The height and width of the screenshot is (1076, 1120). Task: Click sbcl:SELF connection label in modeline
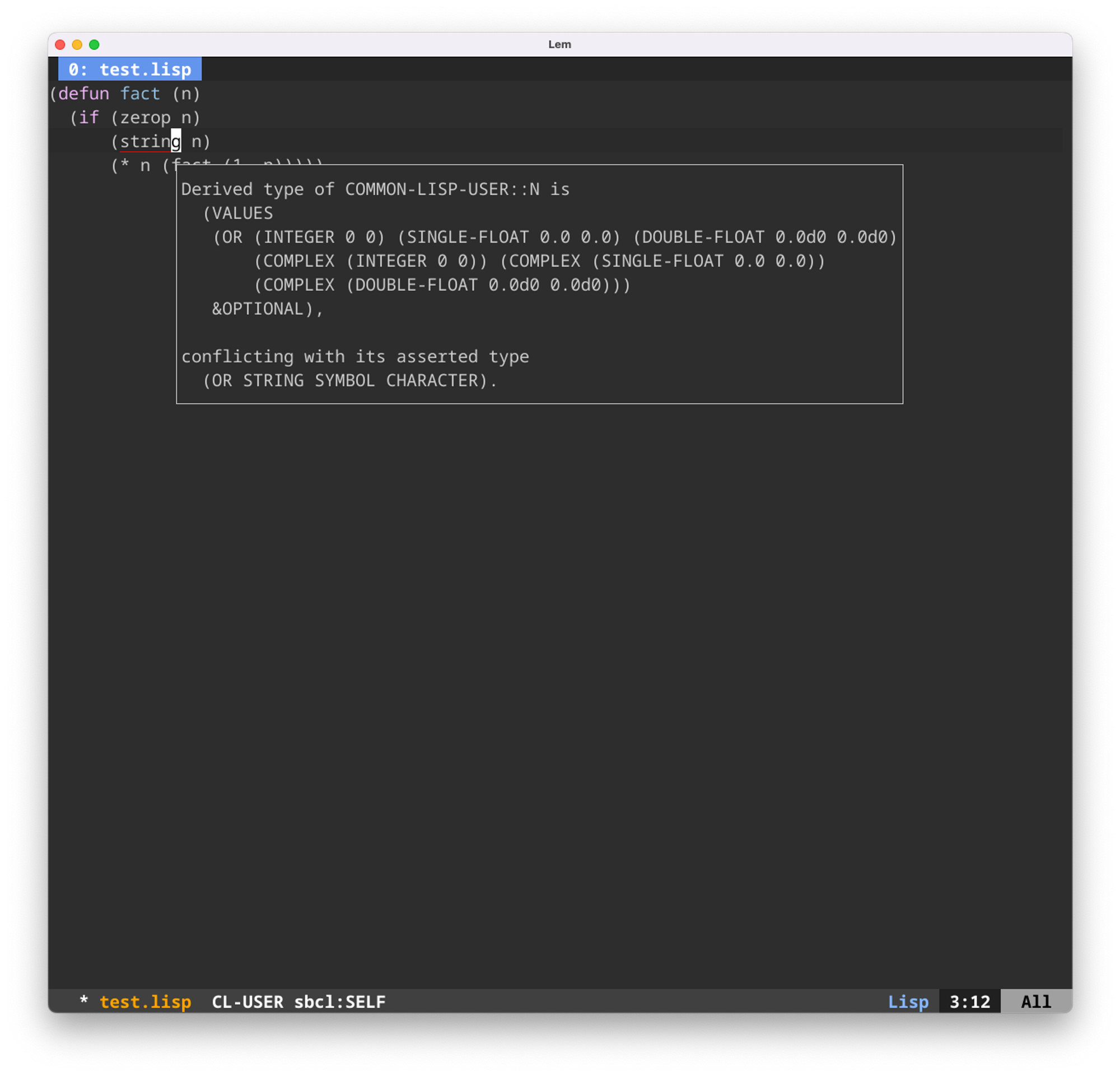(339, 1002)
